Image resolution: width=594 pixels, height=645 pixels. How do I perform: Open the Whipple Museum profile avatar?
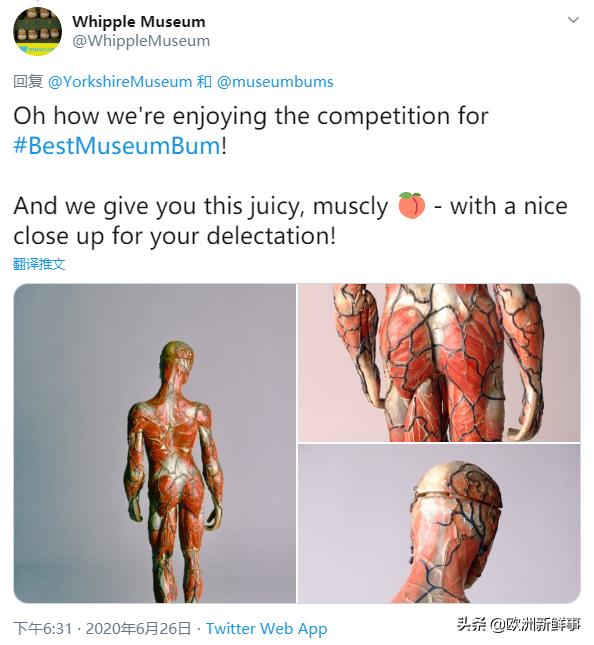click(37, 31)
